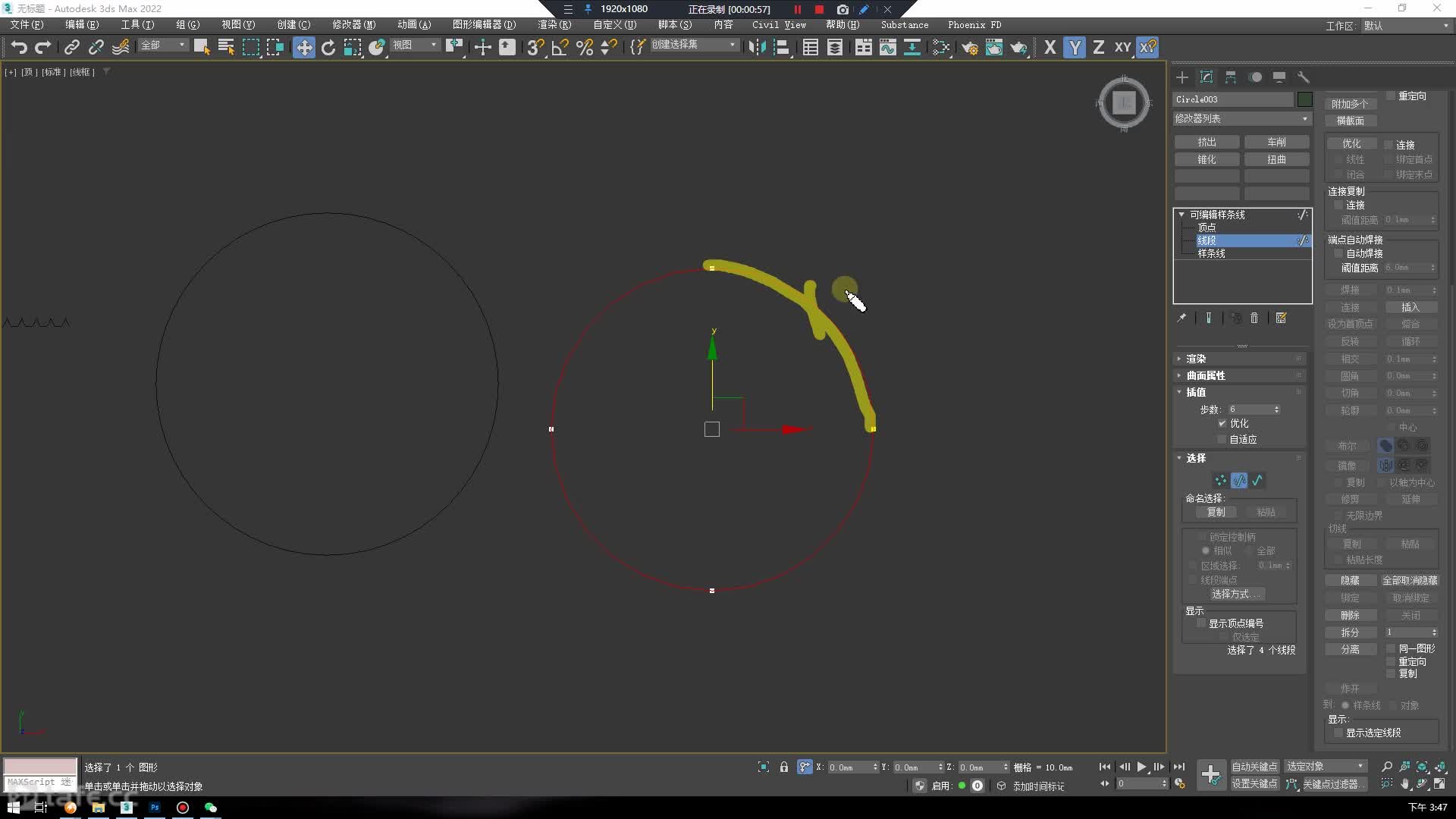
Task: Enable 自动焊接 checkbox
Action: coord(1338,253)
